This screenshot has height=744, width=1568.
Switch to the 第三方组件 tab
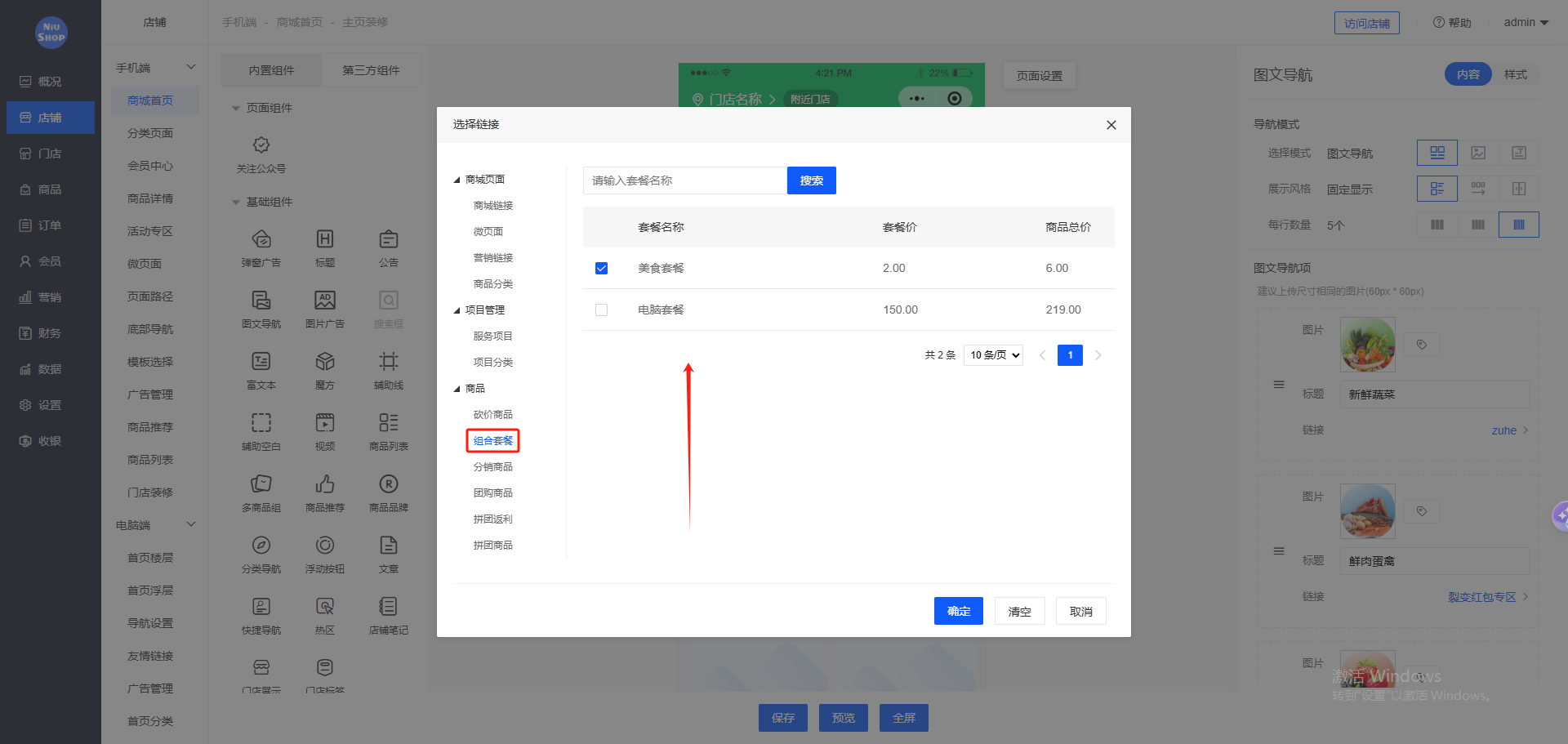click(371, 69)
